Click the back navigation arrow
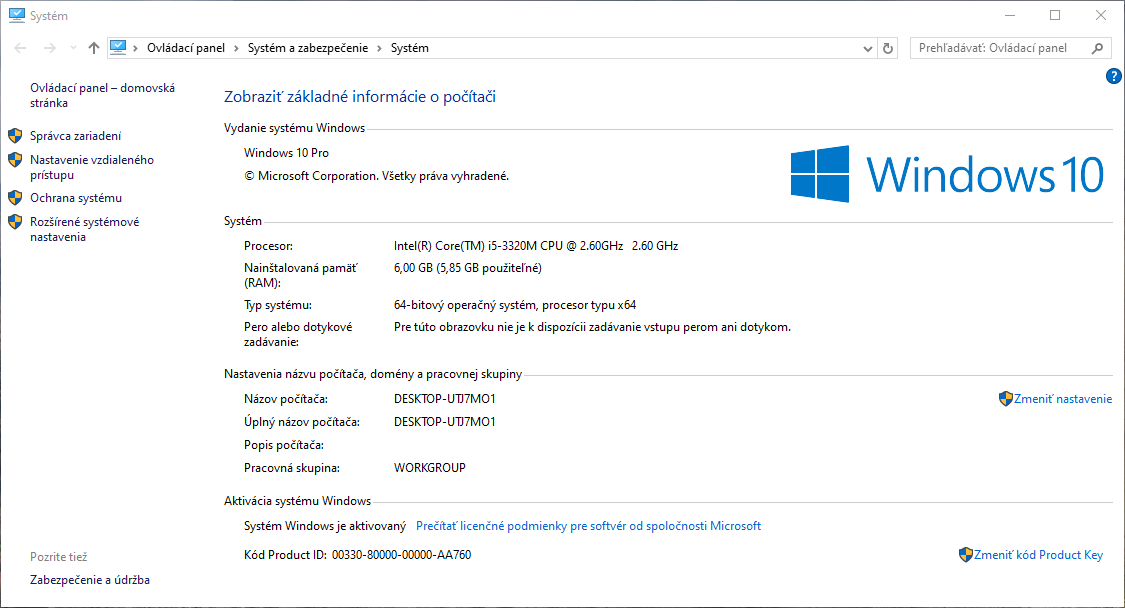 pyautogui.click(x=18, y=47)
